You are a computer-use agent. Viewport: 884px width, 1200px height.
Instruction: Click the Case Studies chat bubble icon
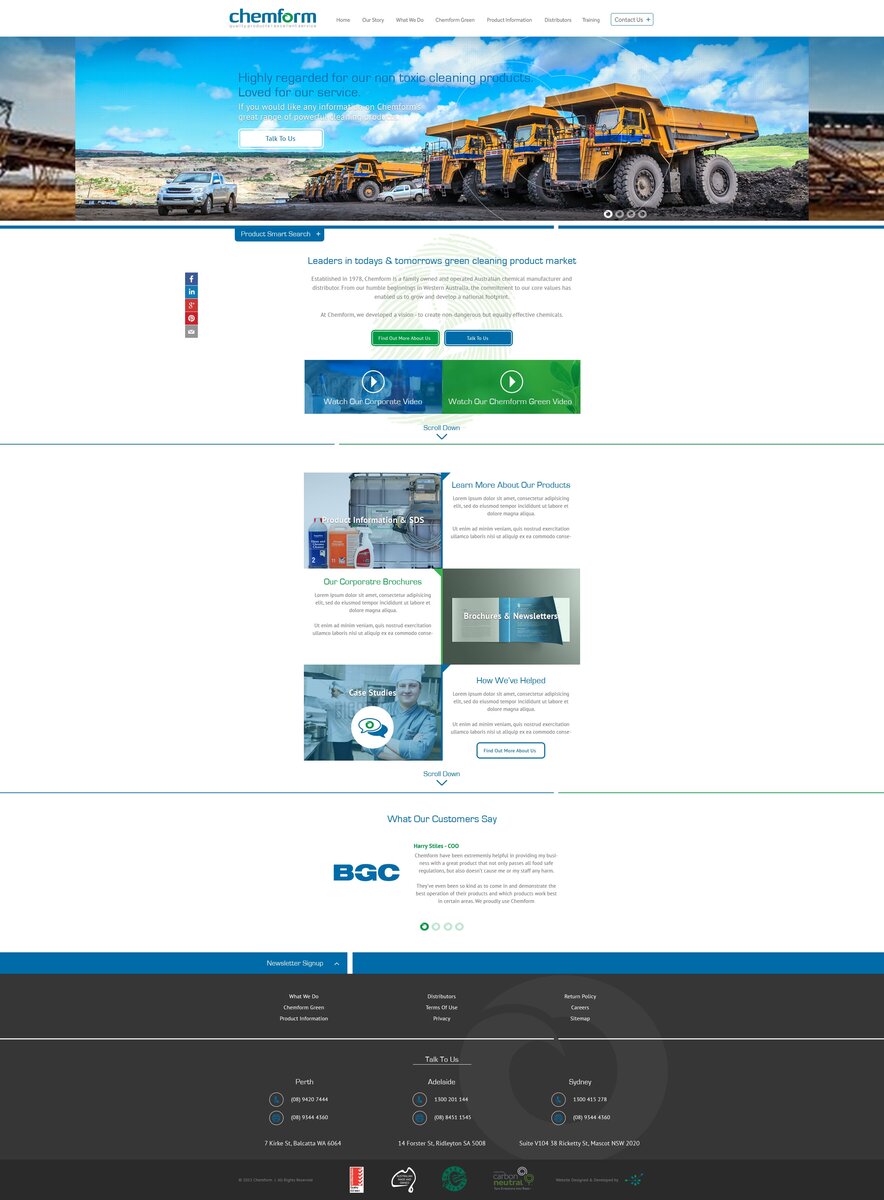coord(373,727)
